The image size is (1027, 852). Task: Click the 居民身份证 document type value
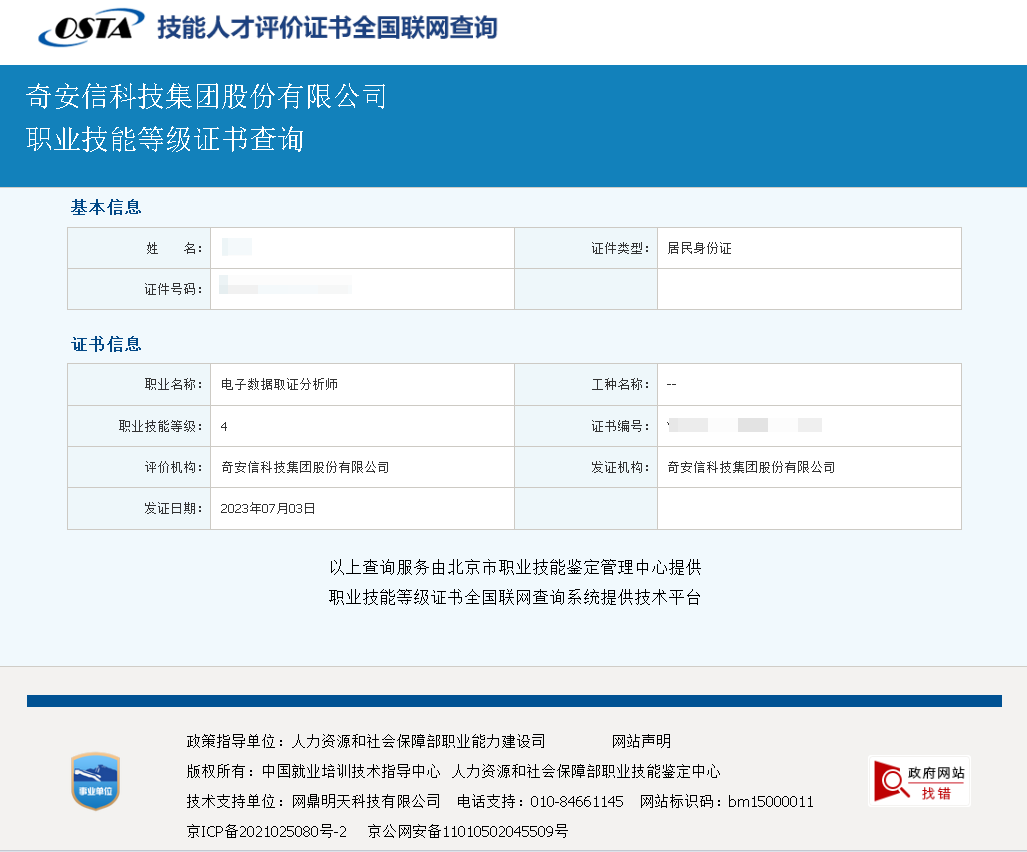click(699, 248)
